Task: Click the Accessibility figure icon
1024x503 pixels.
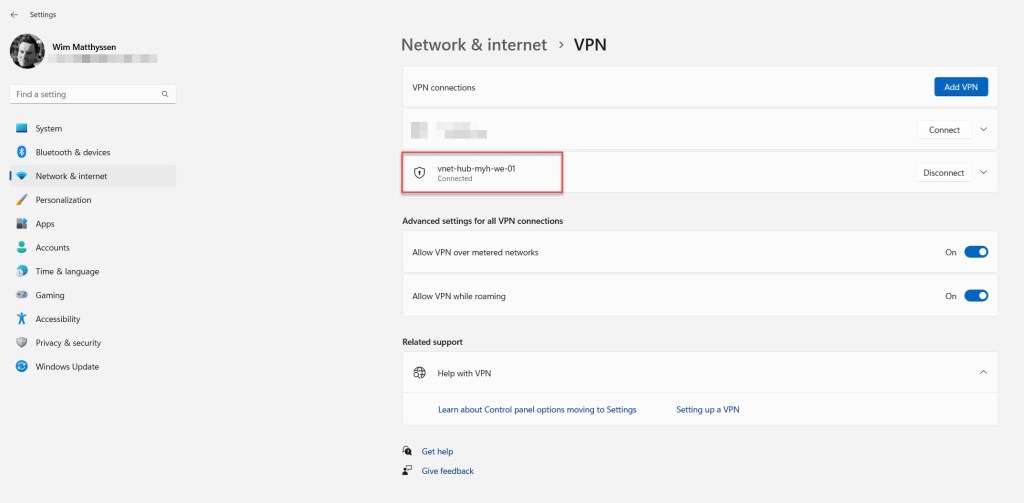Action: pyautogui.click(x=21, y=319)
